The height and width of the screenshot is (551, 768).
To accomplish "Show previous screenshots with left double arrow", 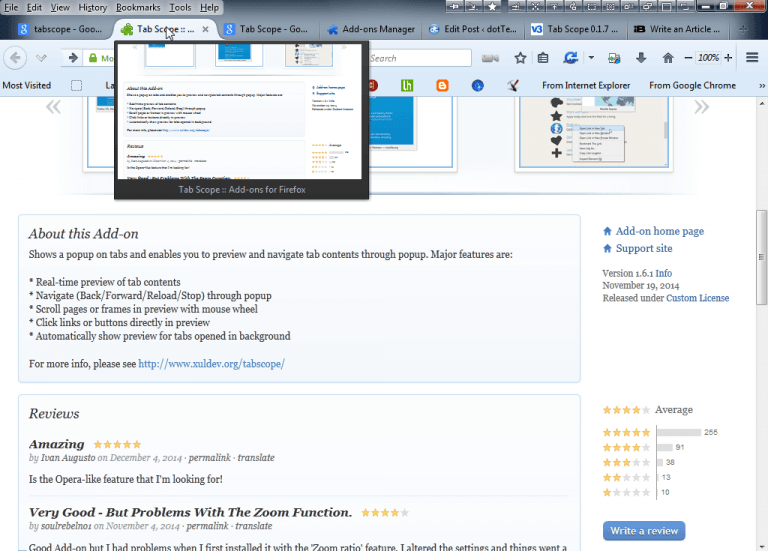I will click(x=53, y=107).
